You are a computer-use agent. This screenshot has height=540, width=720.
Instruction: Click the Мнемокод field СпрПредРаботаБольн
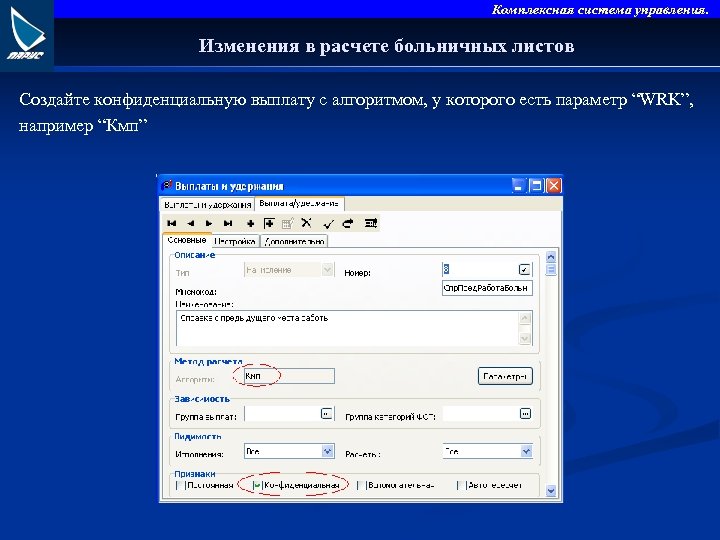487,288
